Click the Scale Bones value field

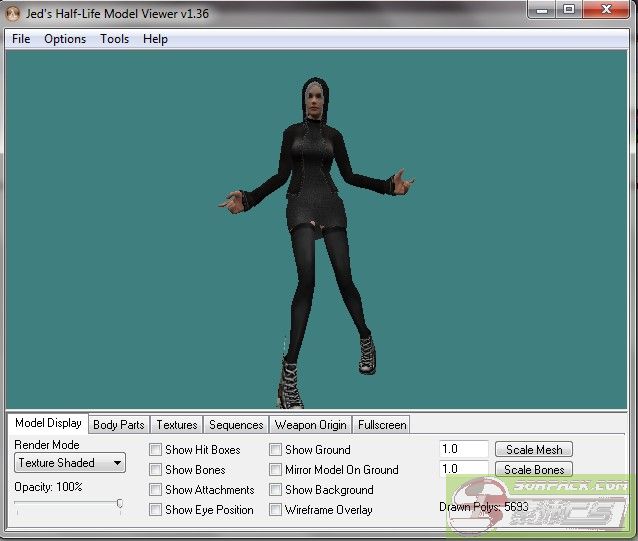[x=463, y=469]
